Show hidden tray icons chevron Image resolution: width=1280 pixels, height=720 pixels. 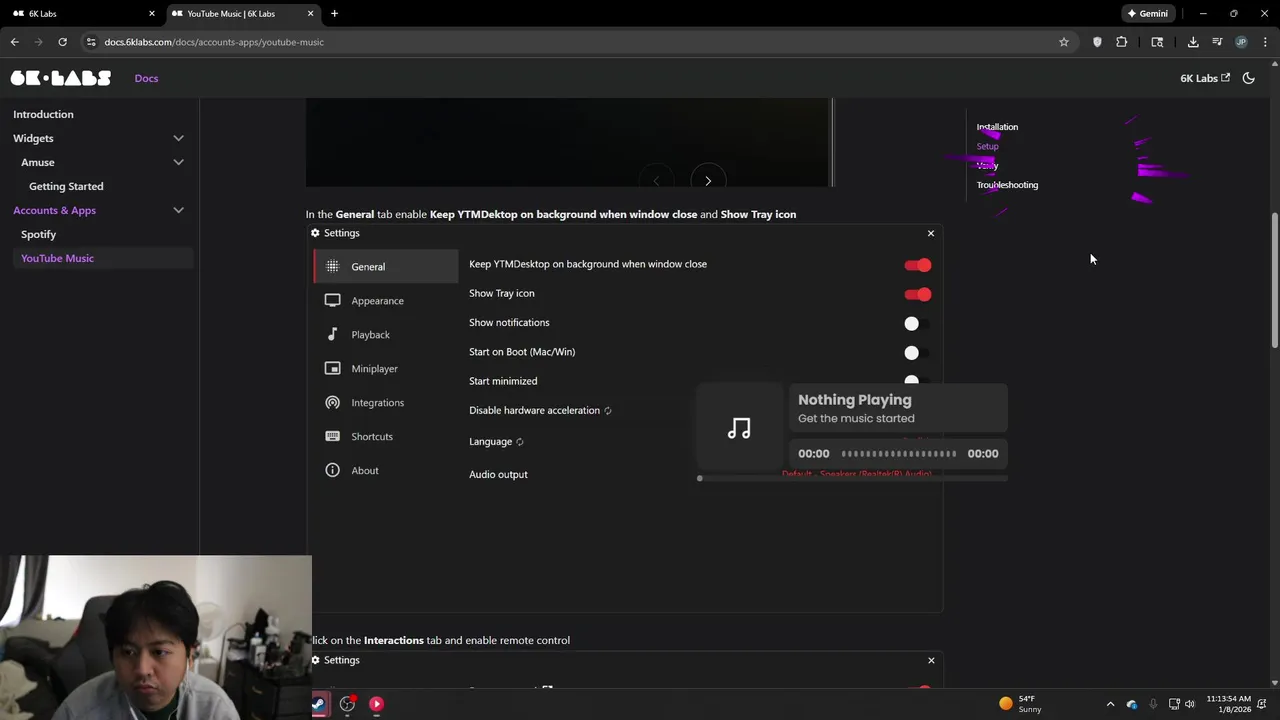[1110, 704]
